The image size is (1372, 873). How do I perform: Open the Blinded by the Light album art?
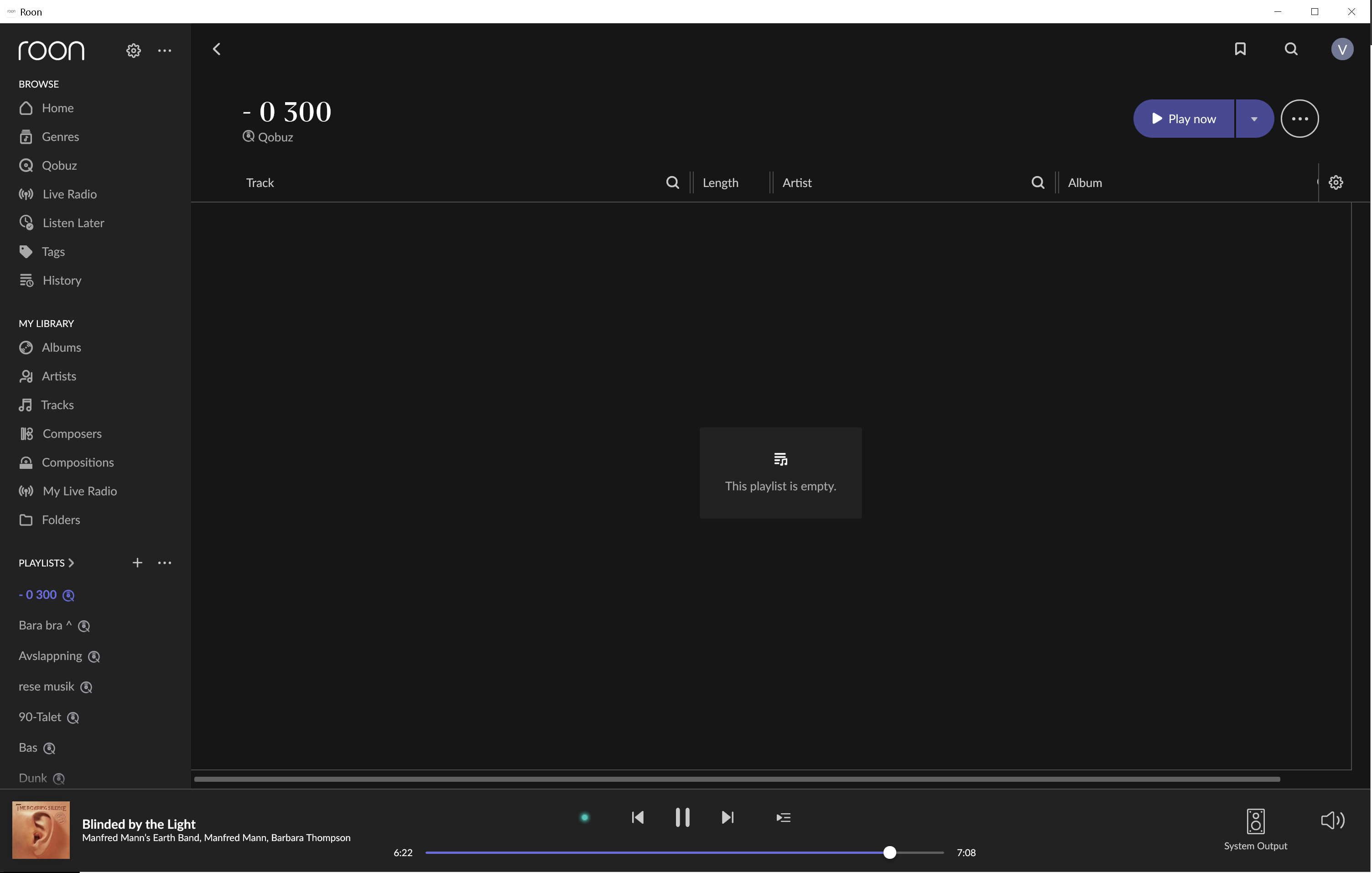click(41, 830)
